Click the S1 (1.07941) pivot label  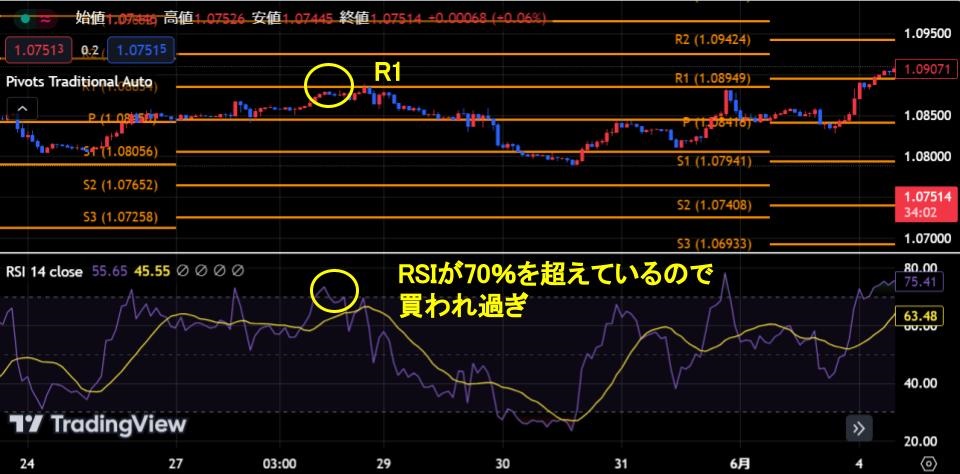714,161
